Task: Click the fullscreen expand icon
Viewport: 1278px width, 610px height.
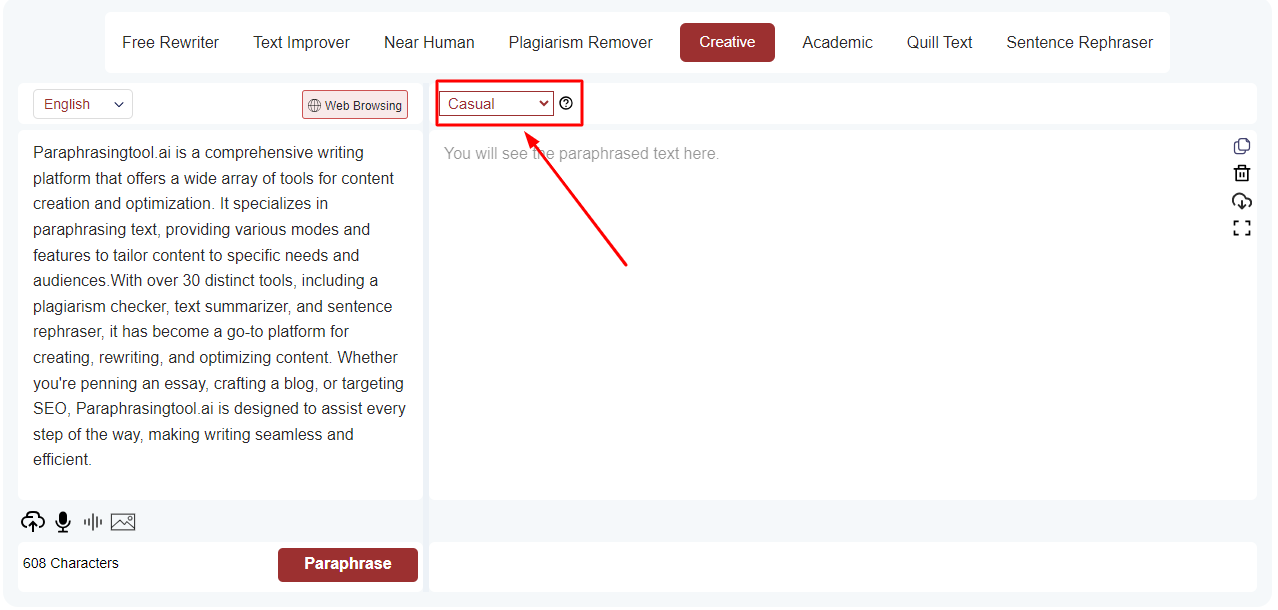Action: click(x=1242, y=228)
